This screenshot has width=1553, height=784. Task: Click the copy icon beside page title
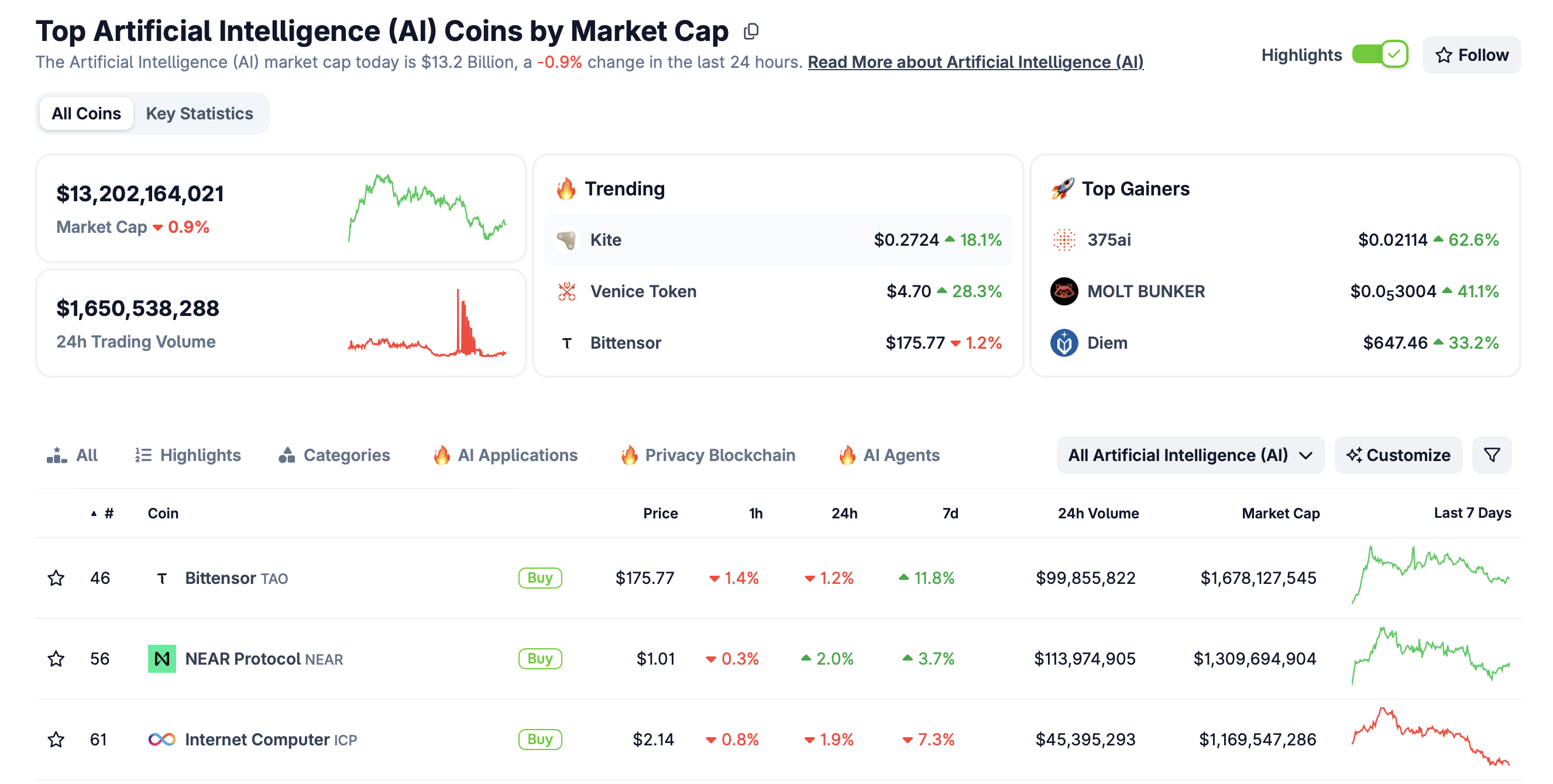(x=751, y=32)
